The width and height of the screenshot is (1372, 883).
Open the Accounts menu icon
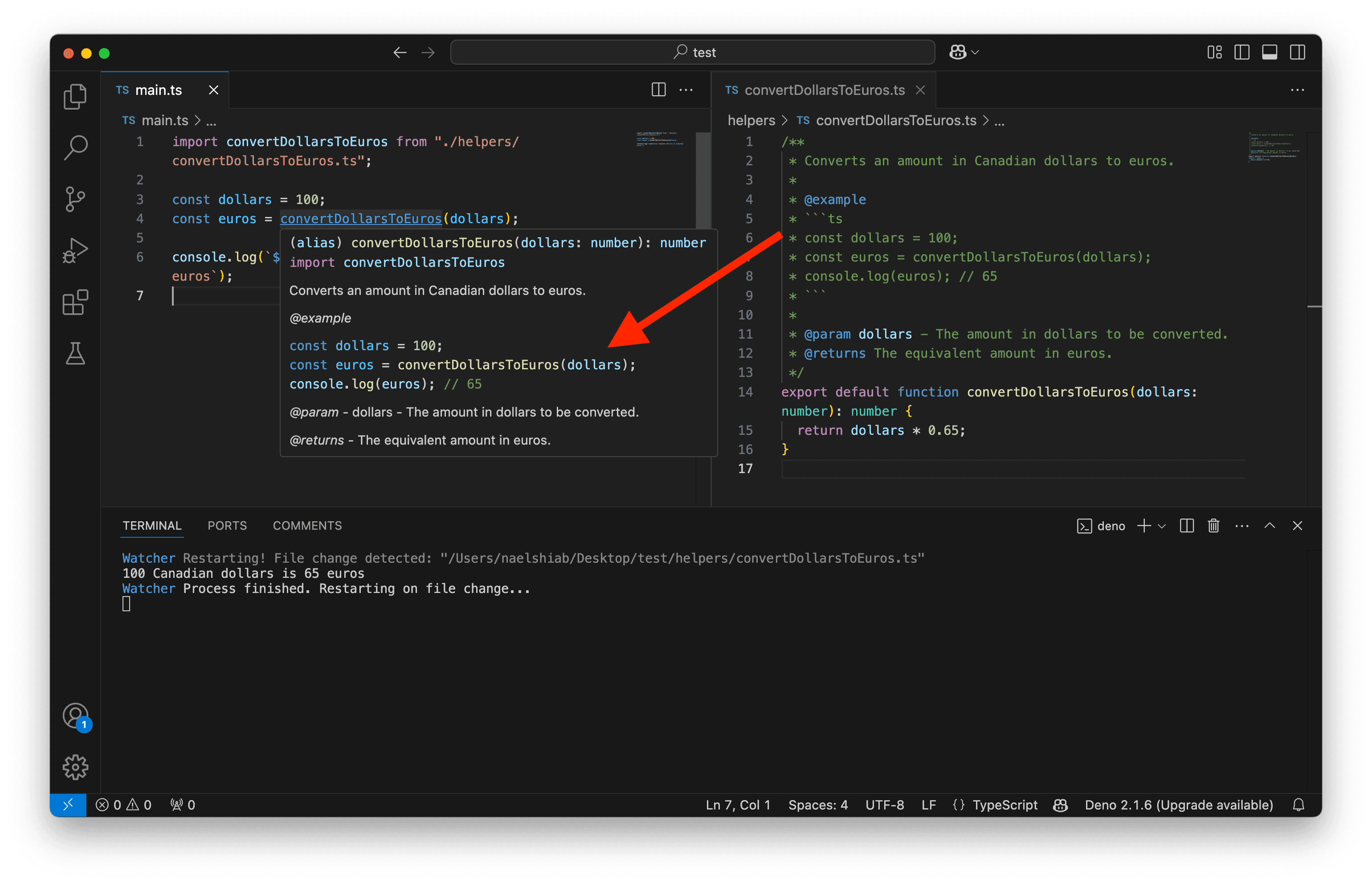pos(75,715)
